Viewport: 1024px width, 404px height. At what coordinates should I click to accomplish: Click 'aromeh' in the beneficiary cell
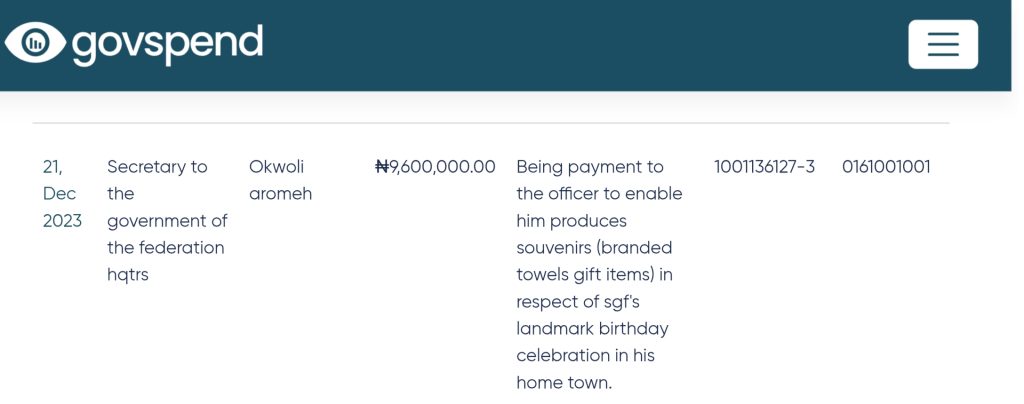pyautogui.click(x=280, y=194)
